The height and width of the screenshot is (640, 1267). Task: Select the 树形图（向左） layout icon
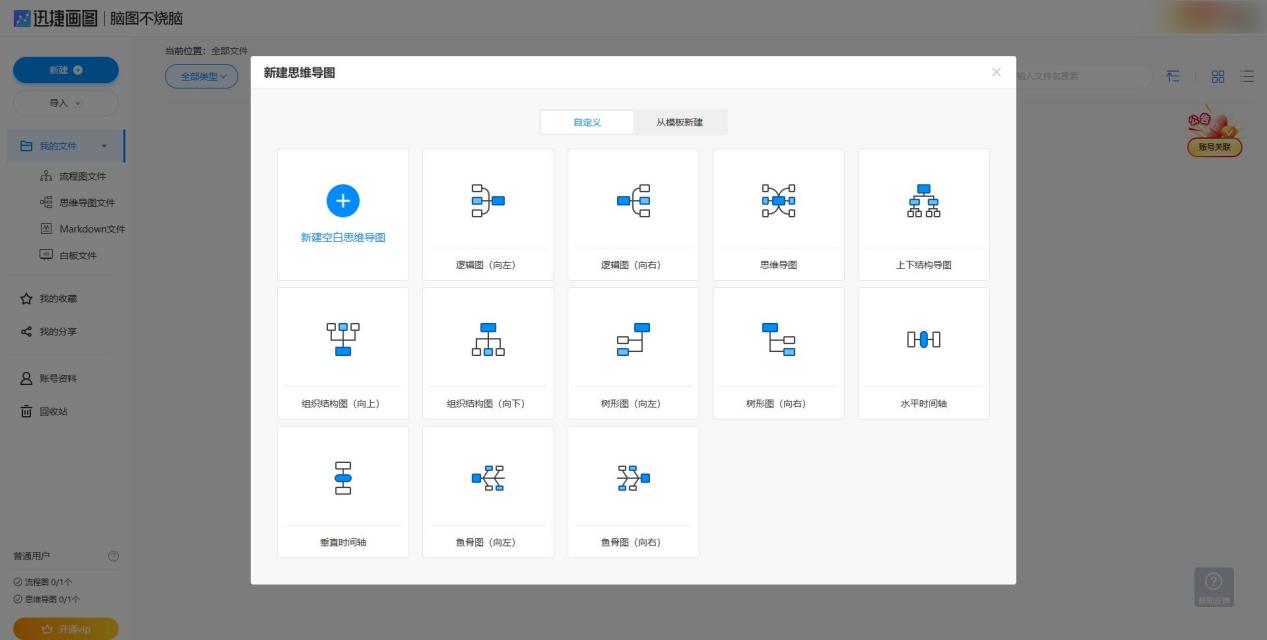633,339
